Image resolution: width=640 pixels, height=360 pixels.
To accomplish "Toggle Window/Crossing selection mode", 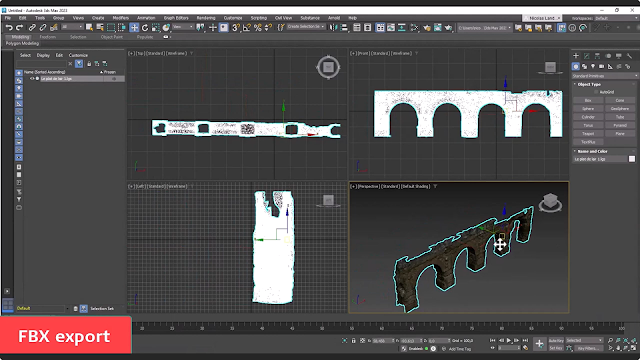I will (x=121, y=27).
